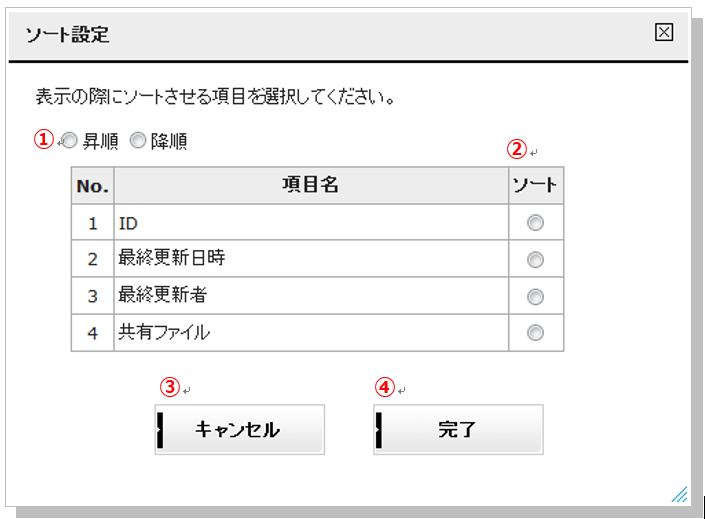The height and width of the screenshot is (519, 705).
Task: Click the 最終更新者 item name cell
Action: [311, 296]
